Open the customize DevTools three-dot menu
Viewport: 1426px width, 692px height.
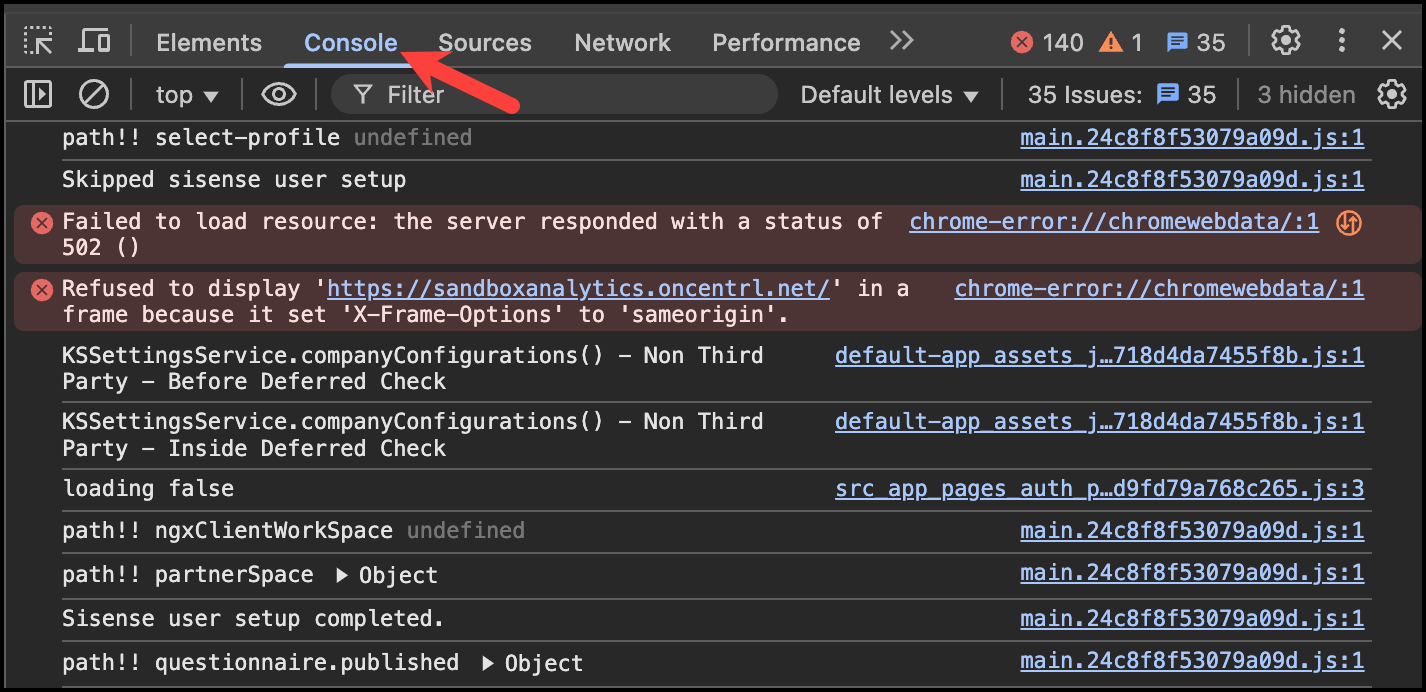[x=1342, y=41]
